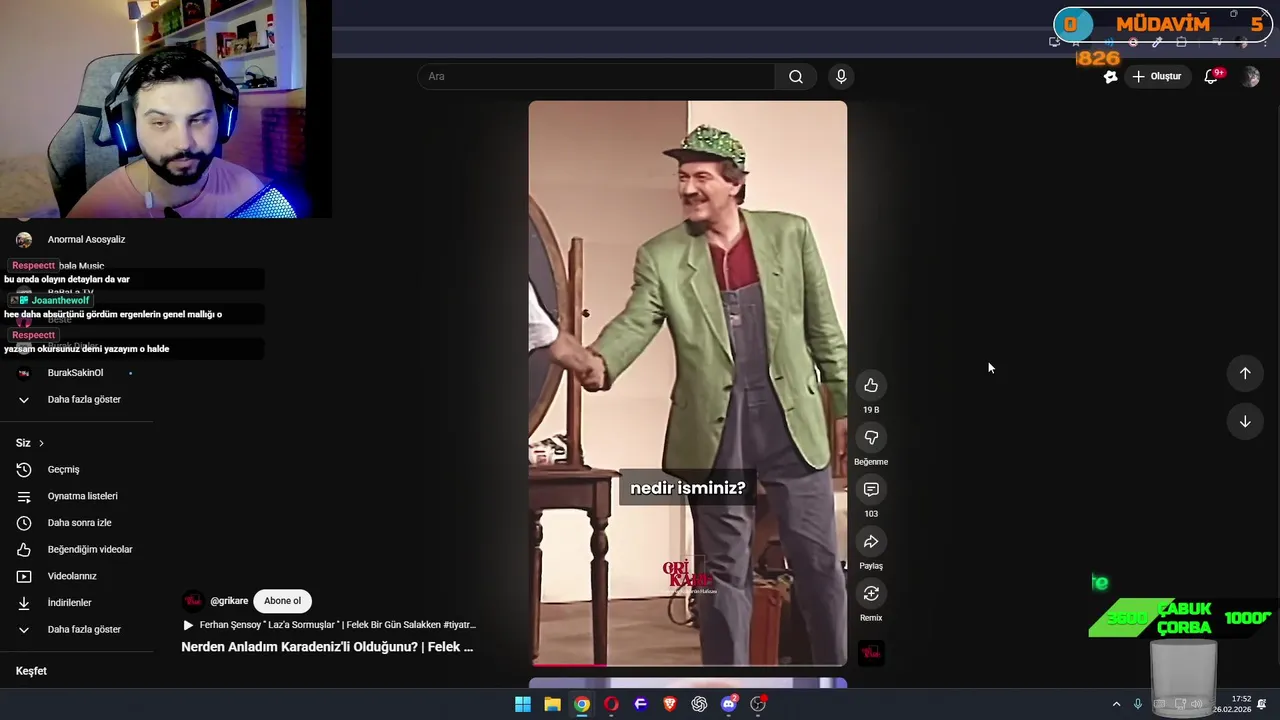Image resolution: width=1280 pixels, height=720 pixels.
Task: Open YouTube notifications bell
Action: coord(1211,76)
